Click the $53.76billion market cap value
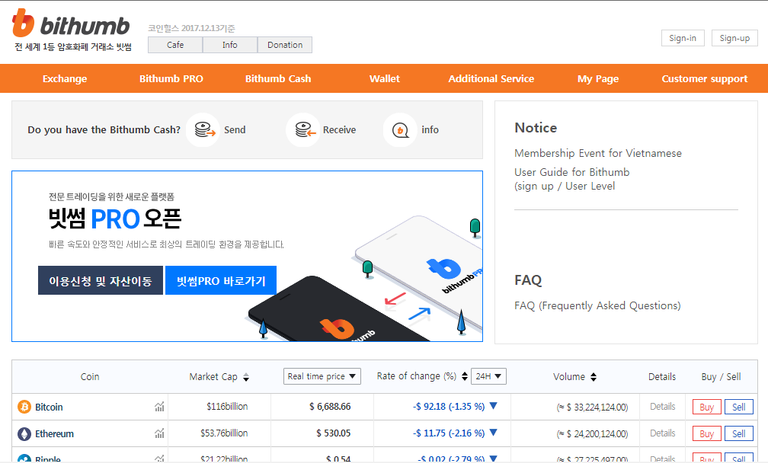The image size is (768, 463). [224, 433]
